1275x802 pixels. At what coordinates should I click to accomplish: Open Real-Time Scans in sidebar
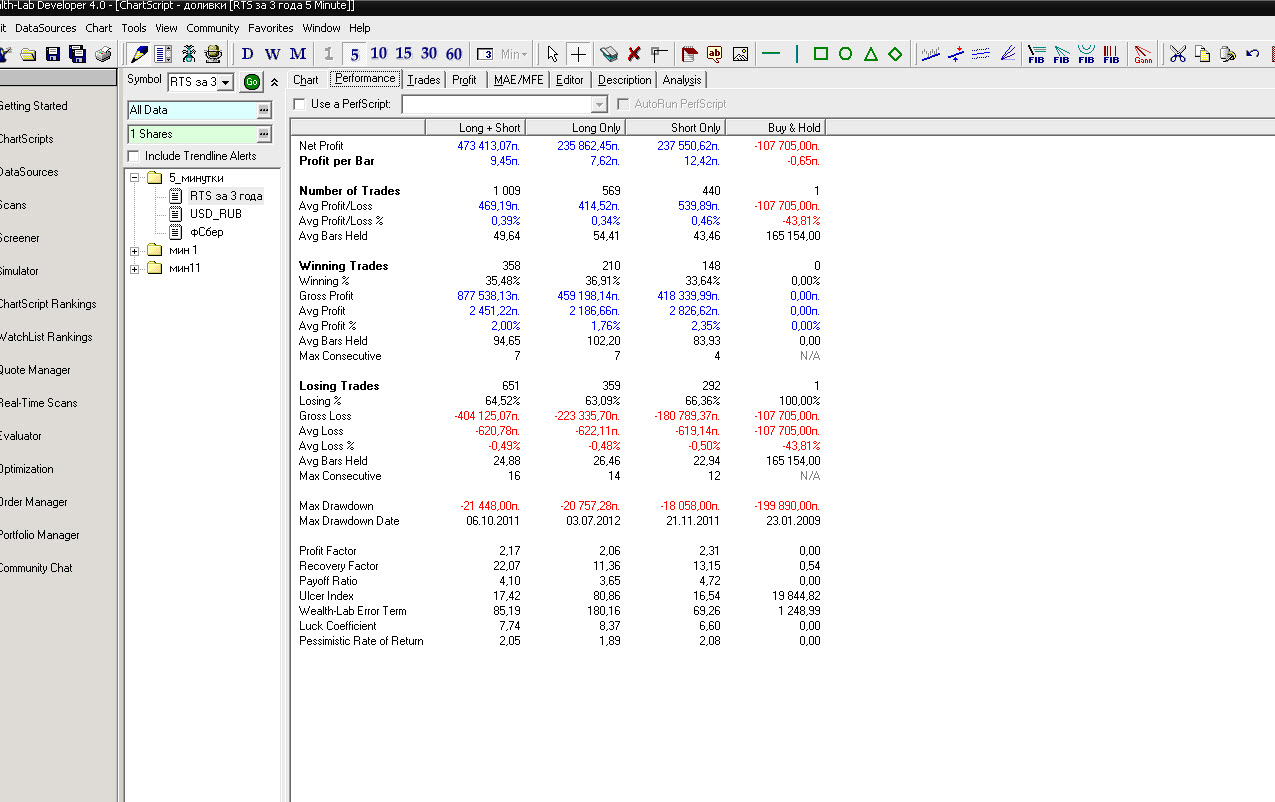[39, 403]
